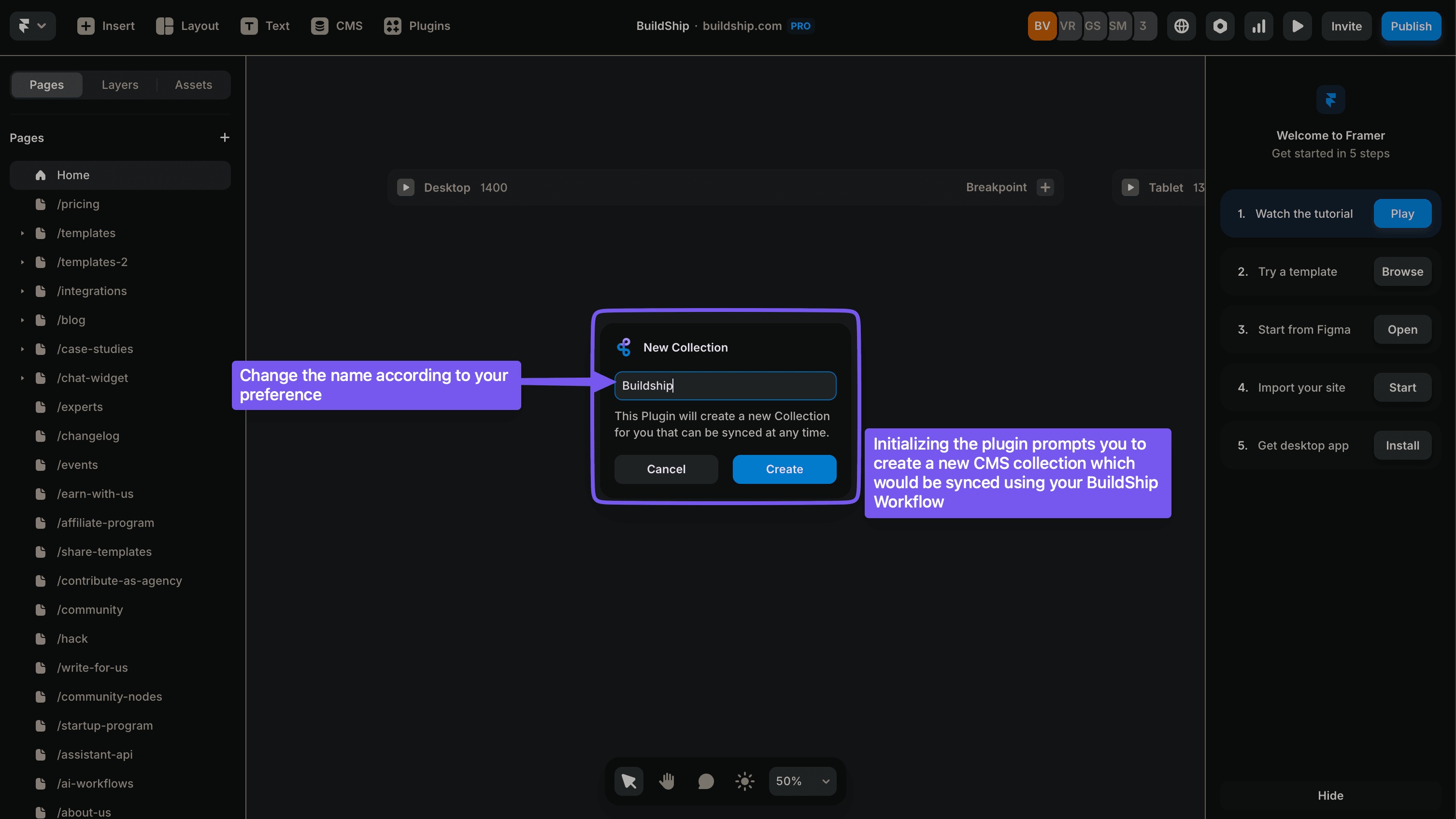Viewport: 1456px width, 819px height.
Task: Hide the Welcome to Framer panel
Action: click(x=1330, y=795)
